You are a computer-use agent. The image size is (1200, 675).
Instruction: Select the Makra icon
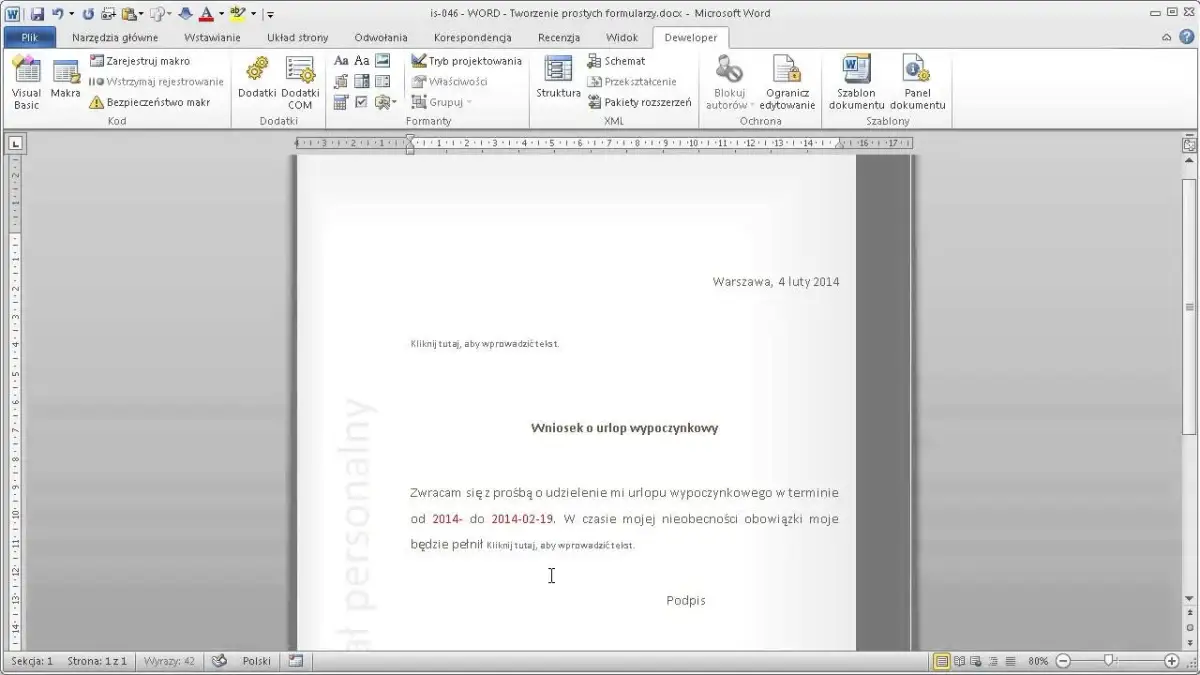point(65,80)
